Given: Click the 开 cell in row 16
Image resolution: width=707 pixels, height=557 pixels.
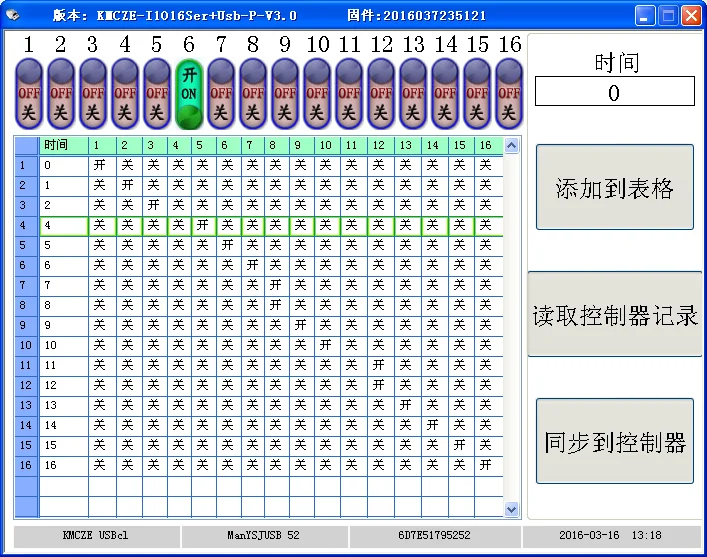Looking at the screenshot, I should (x=489, y=465).
